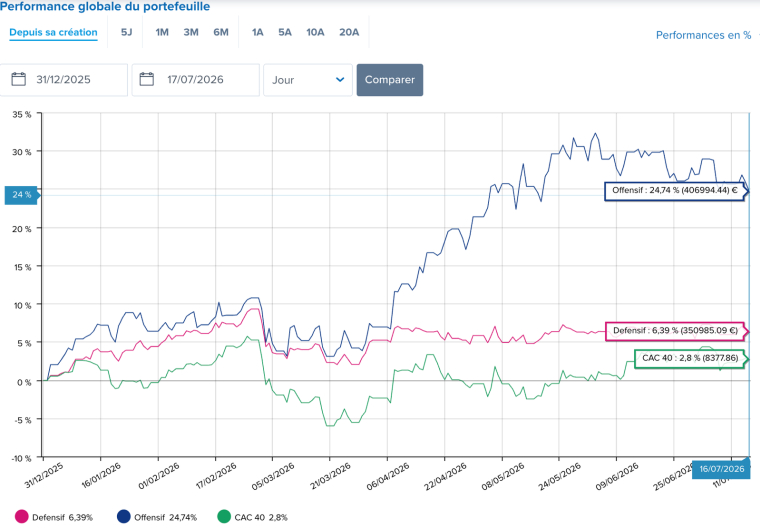Open the Performances en % link
This screenshot has width=760, height=528.
703,35
